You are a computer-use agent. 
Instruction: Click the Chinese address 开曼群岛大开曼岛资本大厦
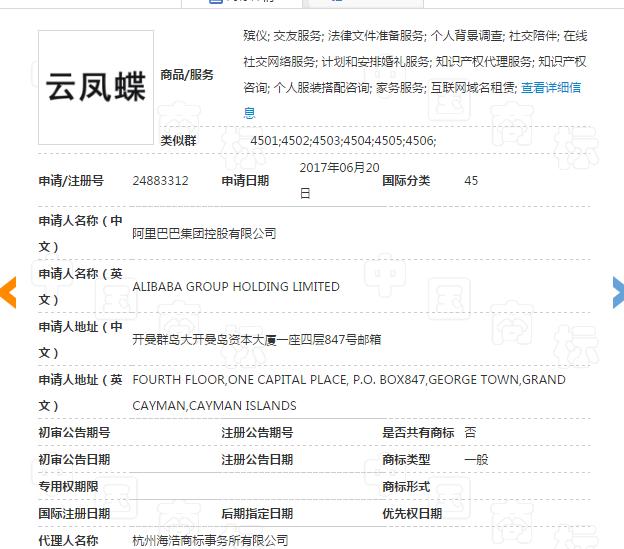pyautogui.click(x=256, y=340)
